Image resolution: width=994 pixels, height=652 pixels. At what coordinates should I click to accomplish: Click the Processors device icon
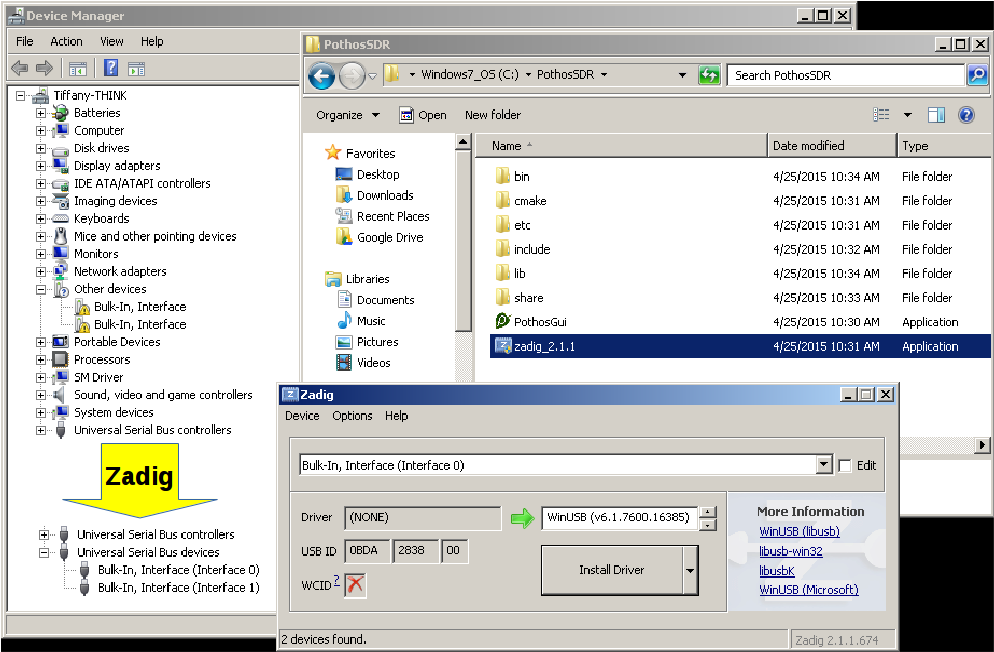(60, 359)
